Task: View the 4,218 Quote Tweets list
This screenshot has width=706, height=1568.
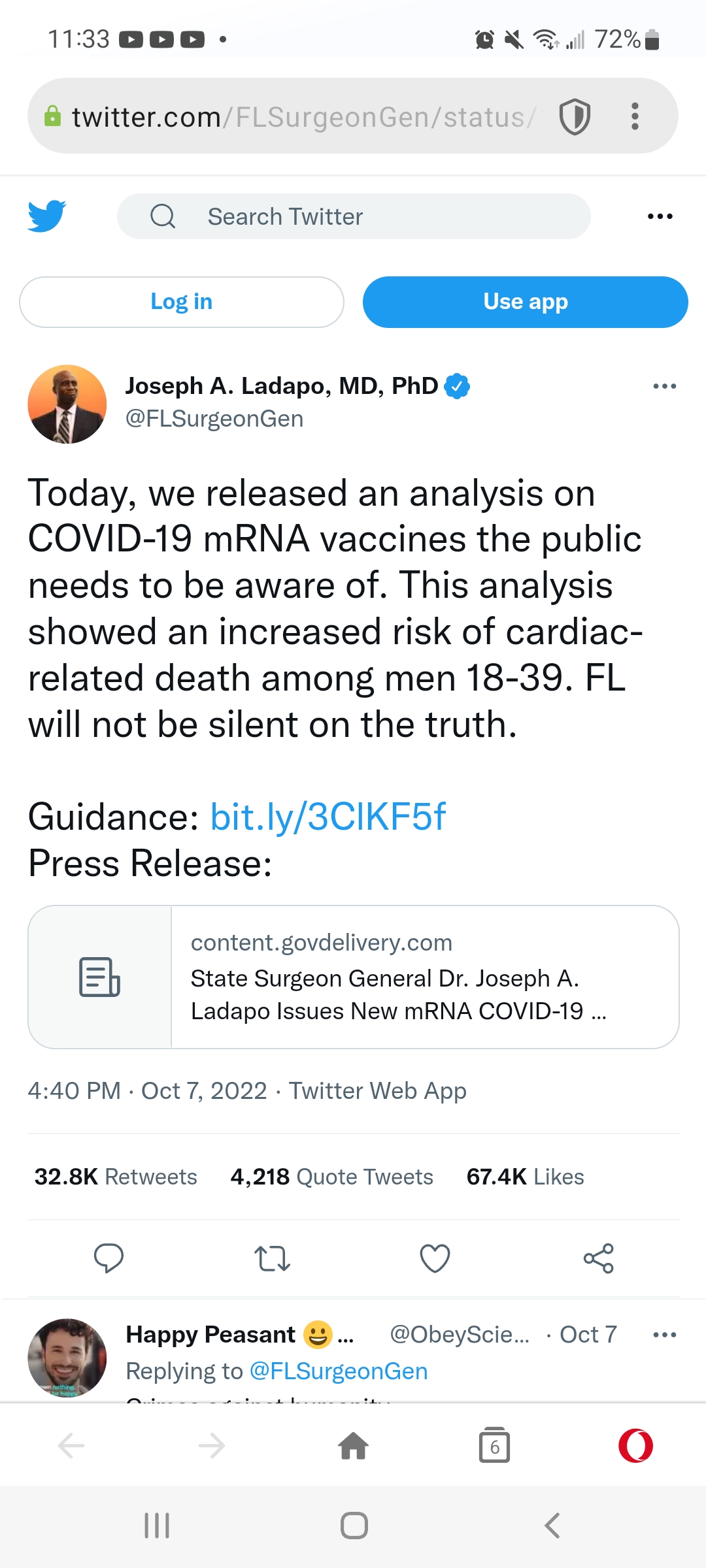Action: [331, 1177]
